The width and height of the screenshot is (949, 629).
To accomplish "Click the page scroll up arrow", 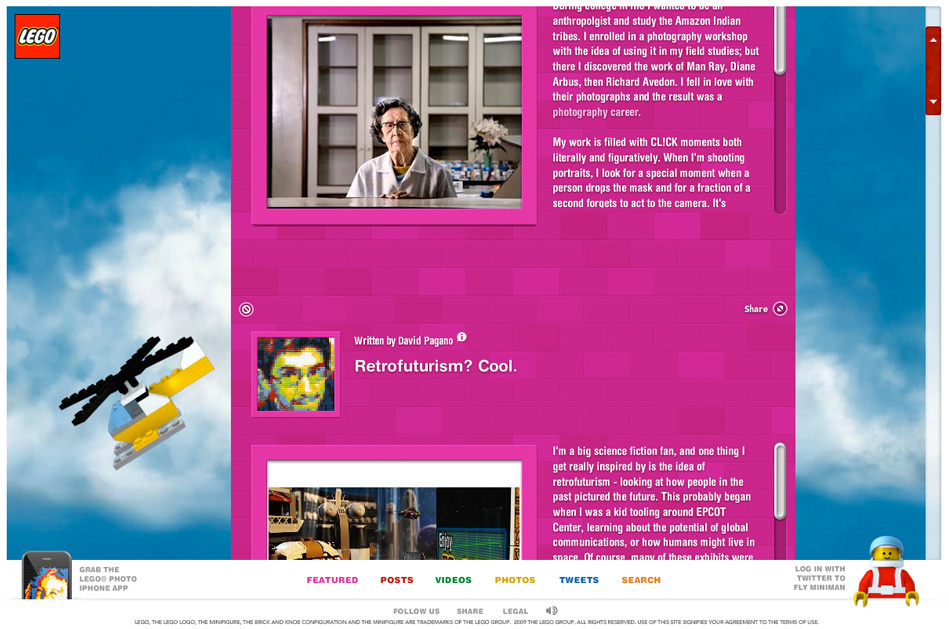I will [x=933, y=40].
